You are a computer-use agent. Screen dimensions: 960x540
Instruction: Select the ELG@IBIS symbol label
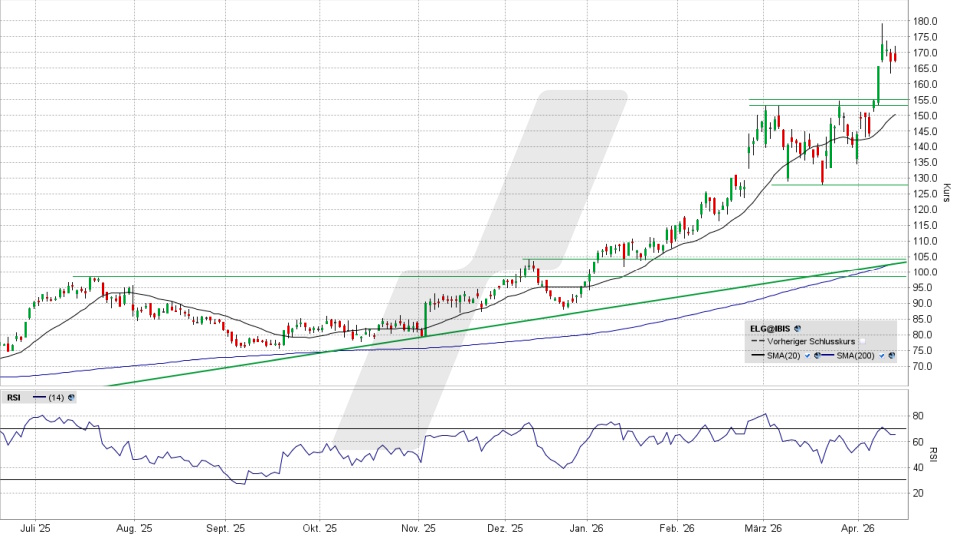click(770, 329)
